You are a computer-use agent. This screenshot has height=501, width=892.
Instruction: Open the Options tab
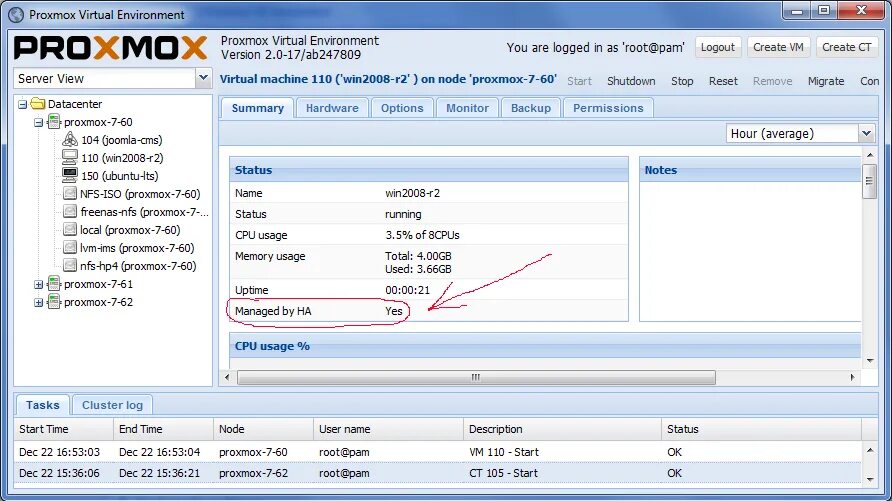[402, 108]
